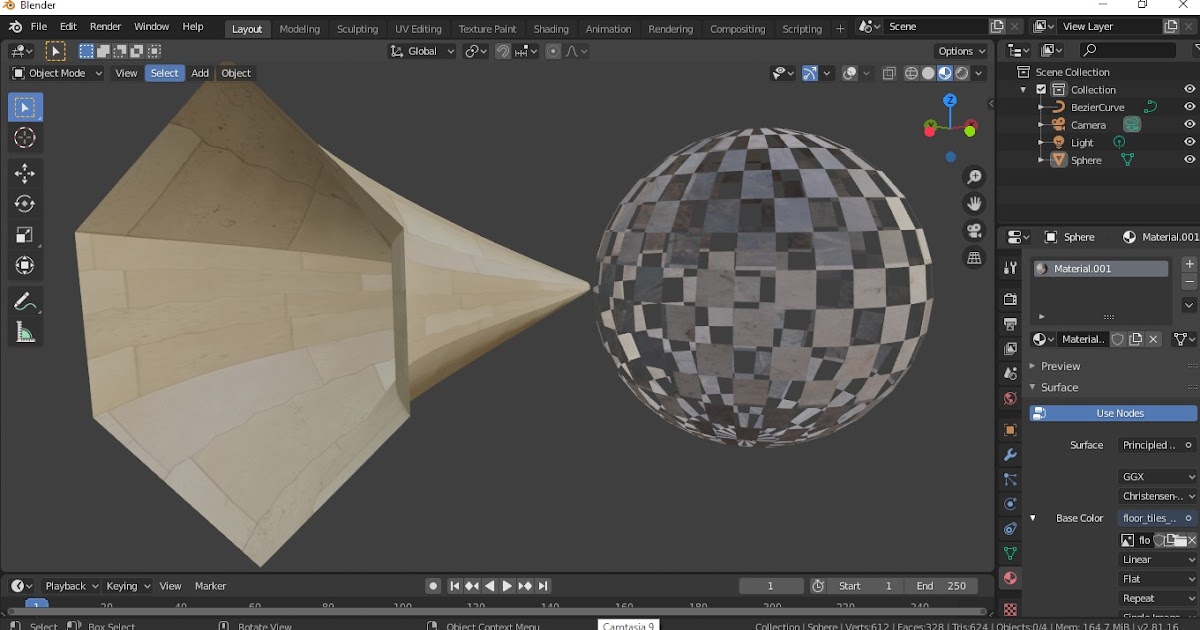
Task: Open the Global transform orientation dropdown
Action: (x=423, y=51)
